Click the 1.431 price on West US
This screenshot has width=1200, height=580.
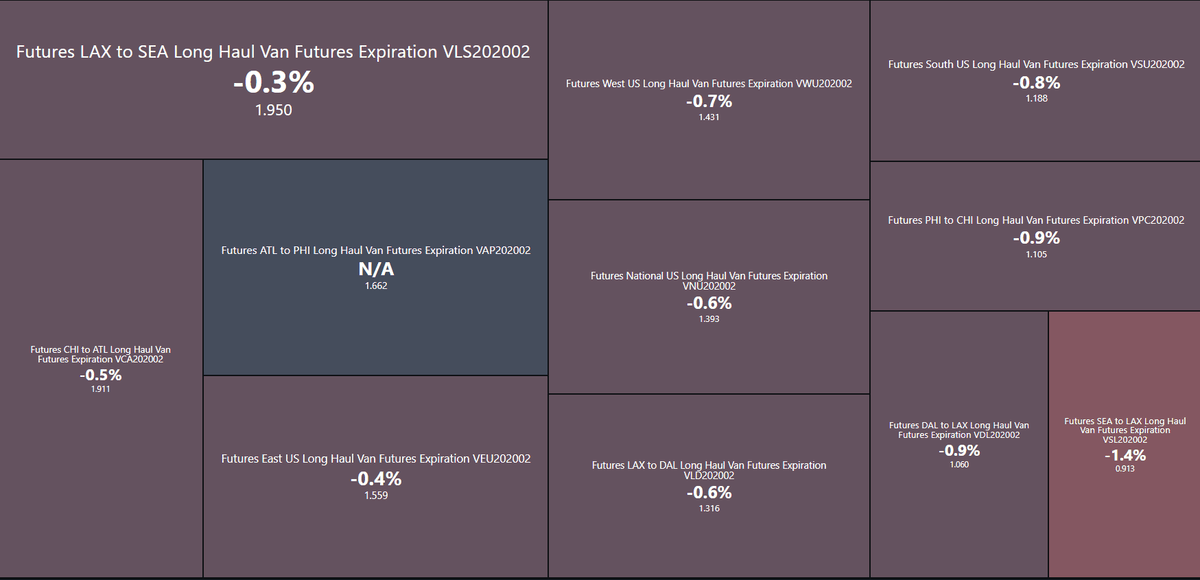pyautogui.click(x=708, y=117)
